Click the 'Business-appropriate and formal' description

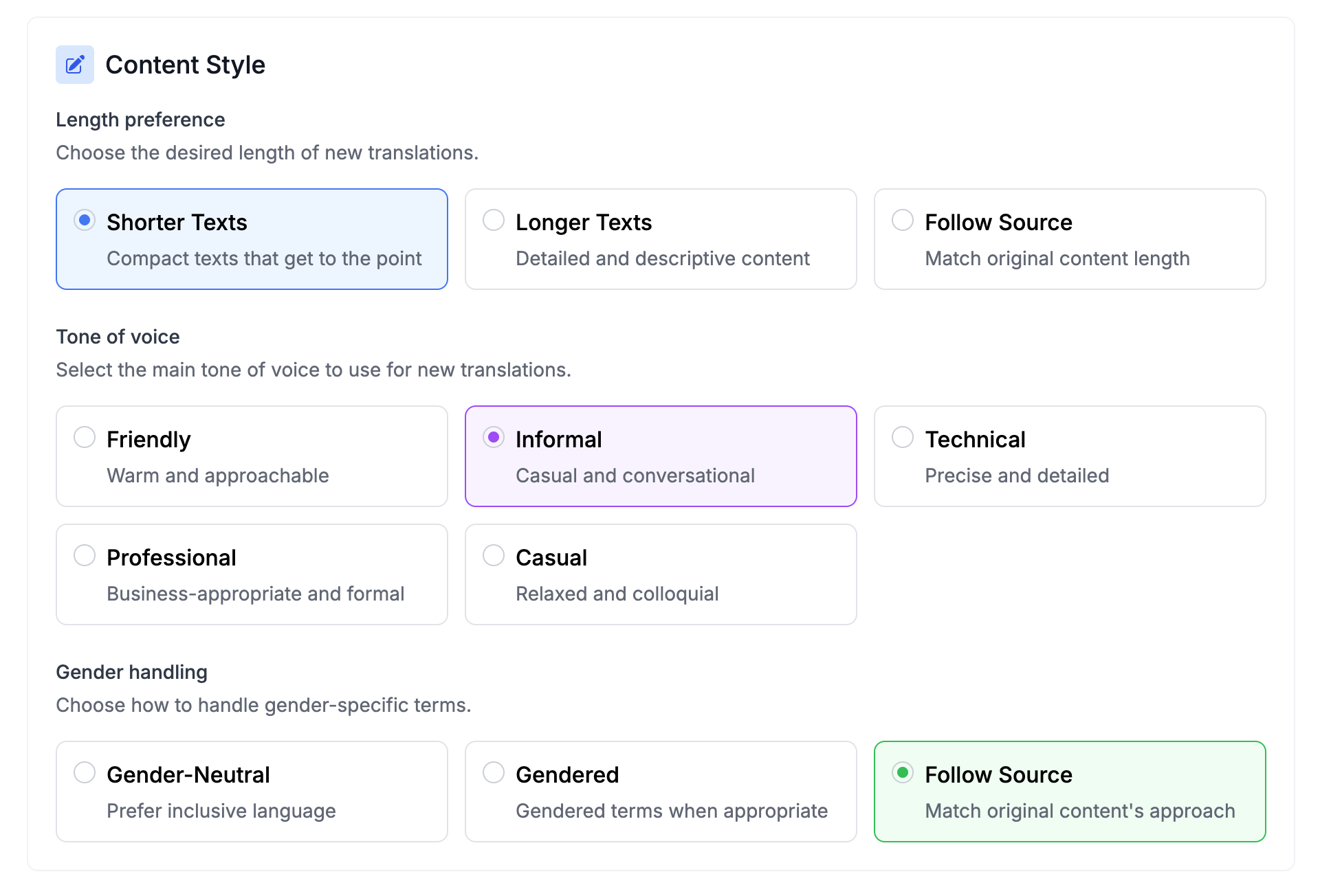pos(256,594)
